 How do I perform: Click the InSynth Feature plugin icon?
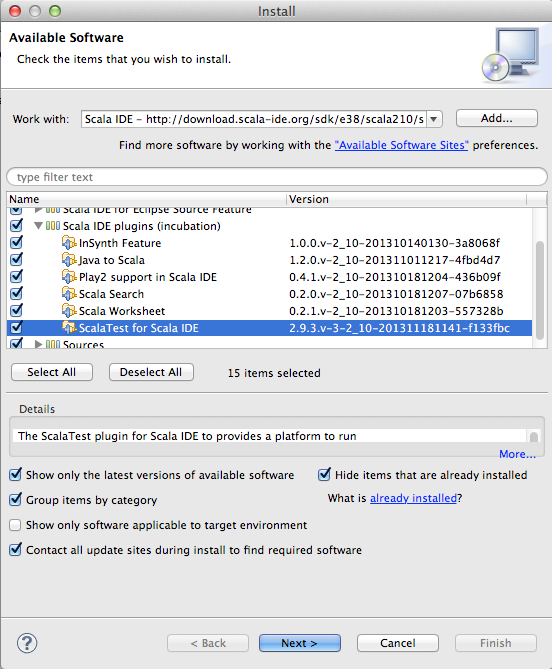[x=69, y=243]
